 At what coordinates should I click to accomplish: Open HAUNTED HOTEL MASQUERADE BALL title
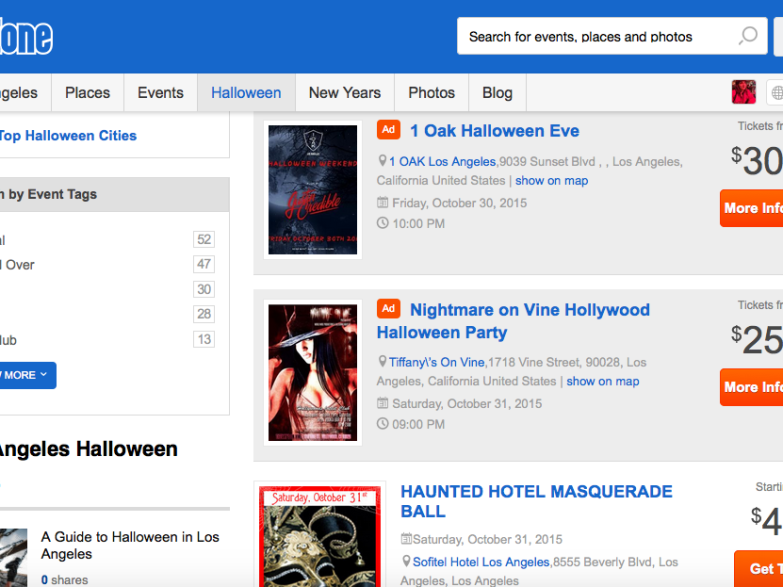pos(536,501)
